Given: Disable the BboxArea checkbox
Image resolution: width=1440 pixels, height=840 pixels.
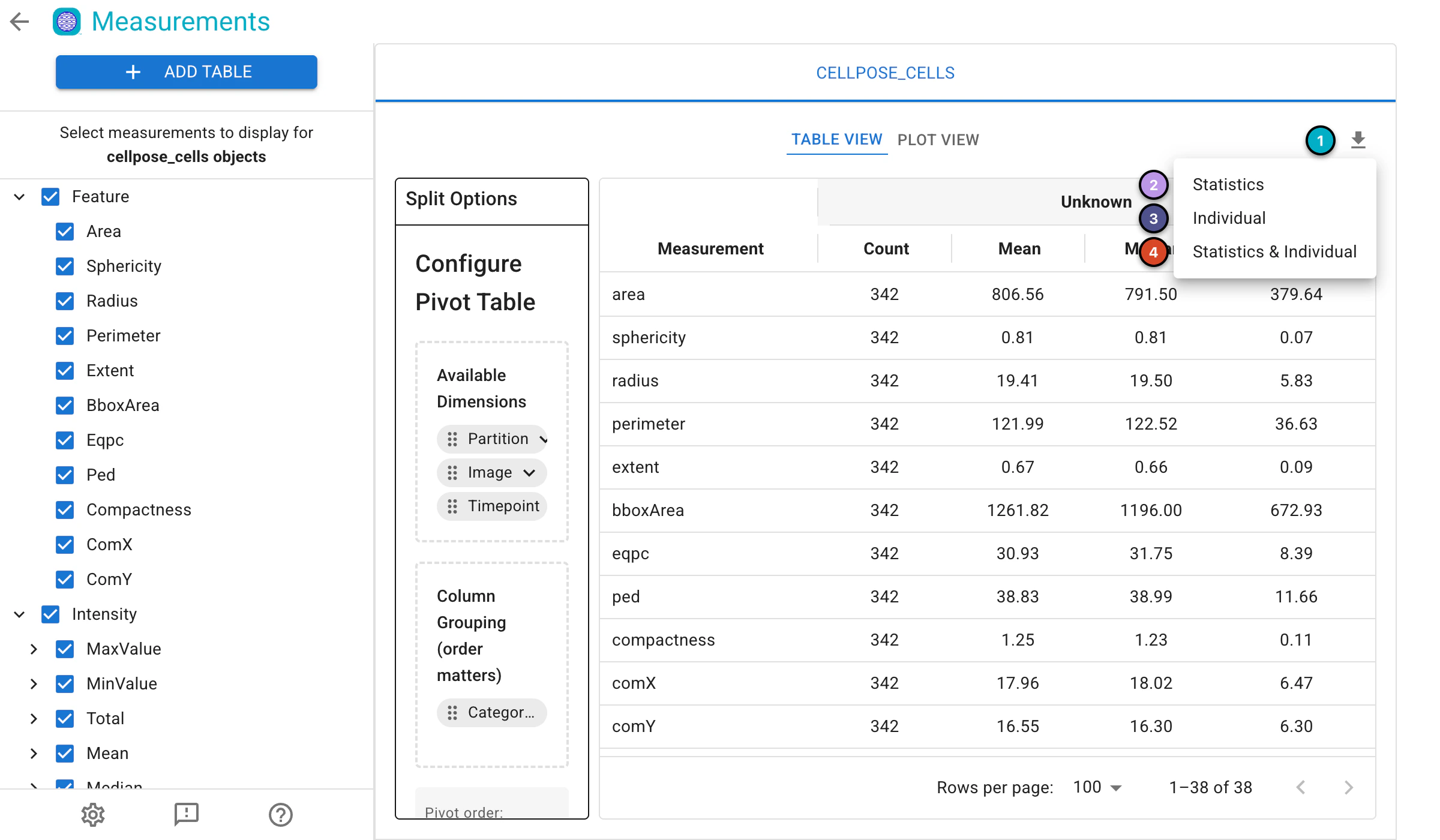Looking at the screenshot, I should pos(65,406).
